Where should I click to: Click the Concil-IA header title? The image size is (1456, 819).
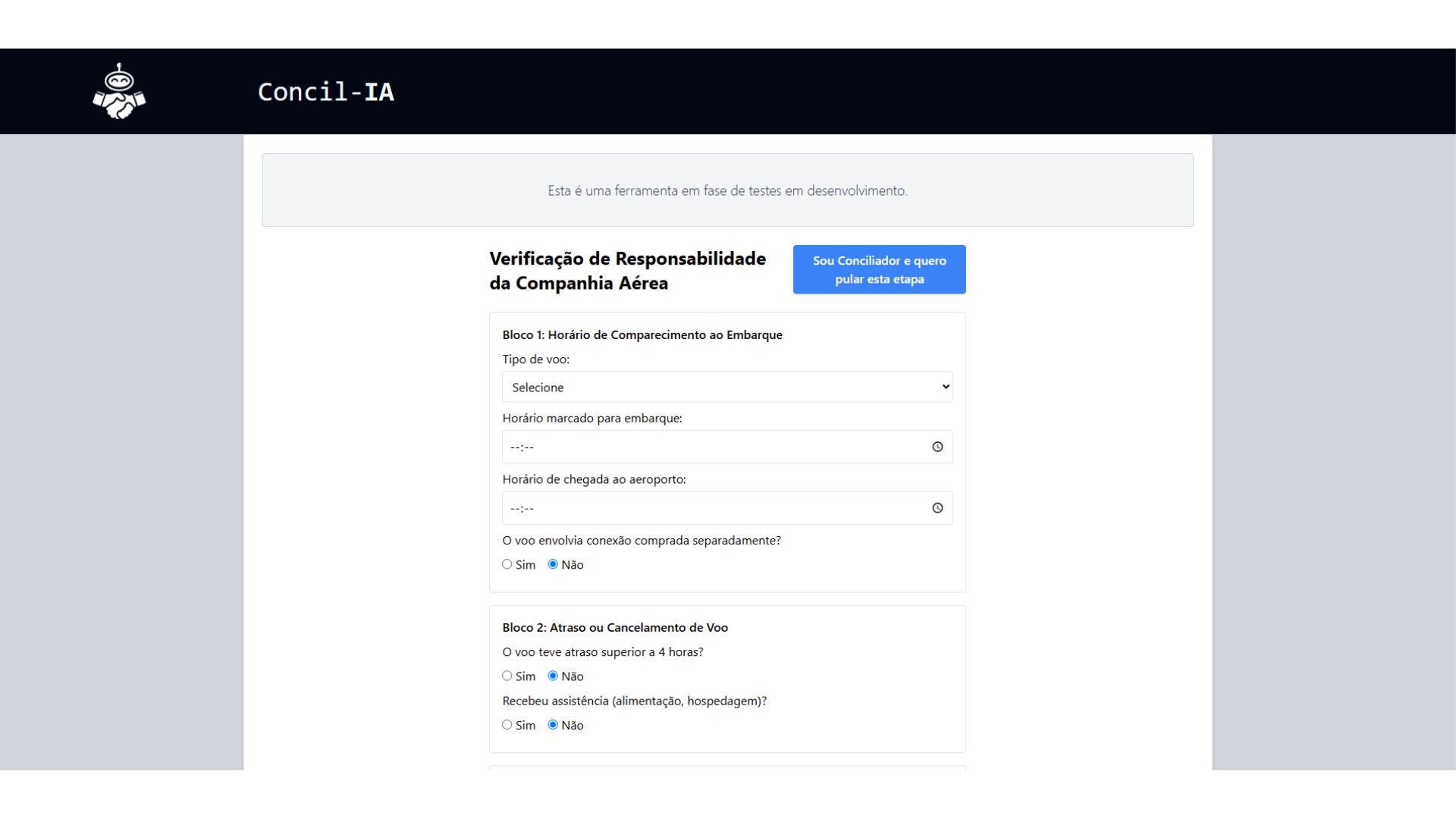click(325, 92)
